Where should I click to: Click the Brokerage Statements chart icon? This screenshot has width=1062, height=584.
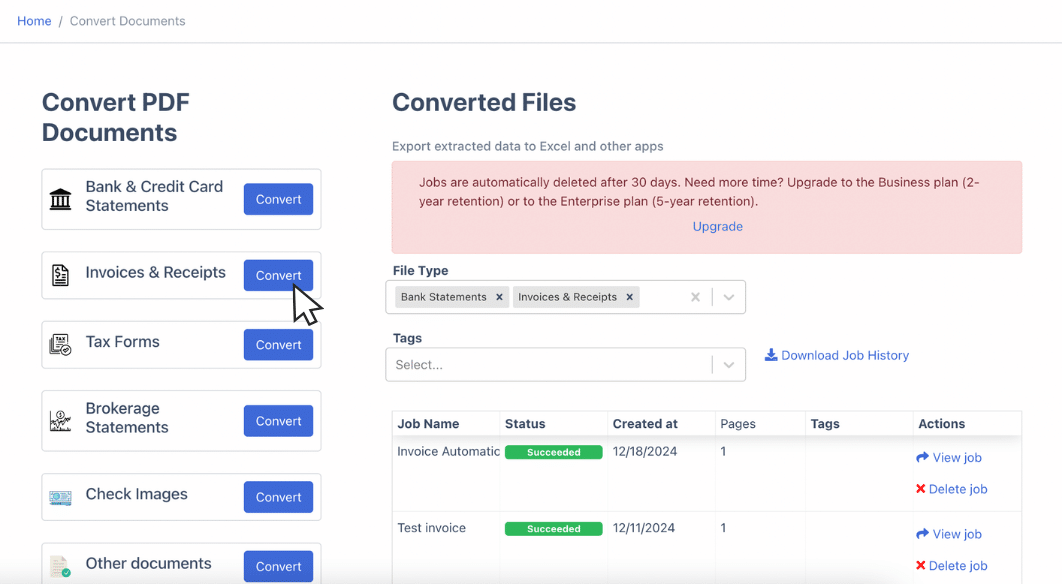pyautogui.click(x=60, y=421)
